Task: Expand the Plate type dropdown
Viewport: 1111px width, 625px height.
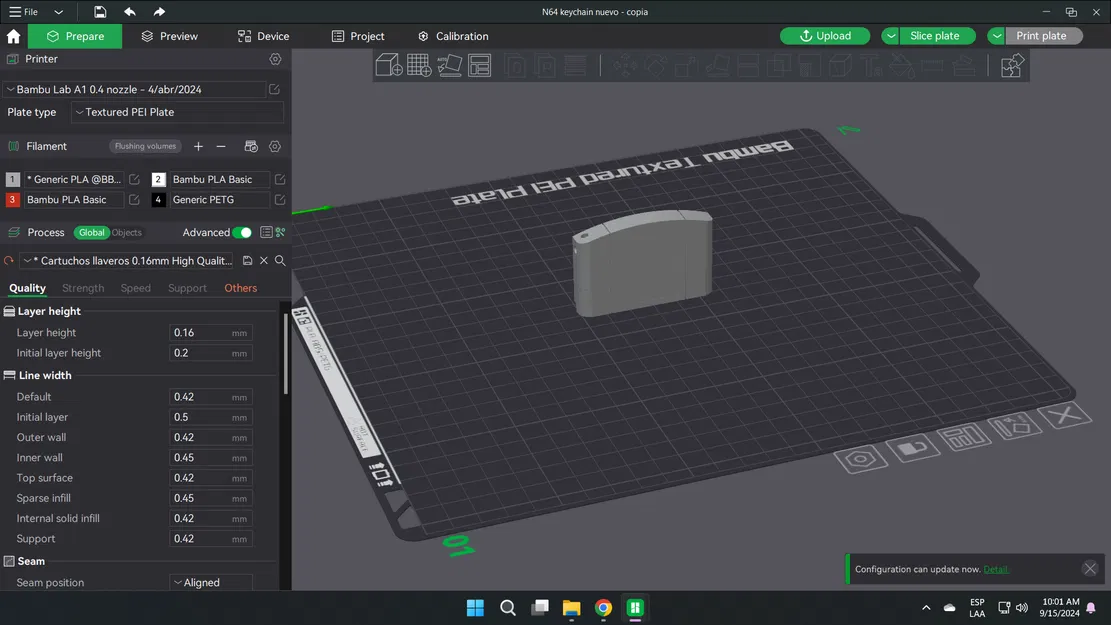Action: 177,112
